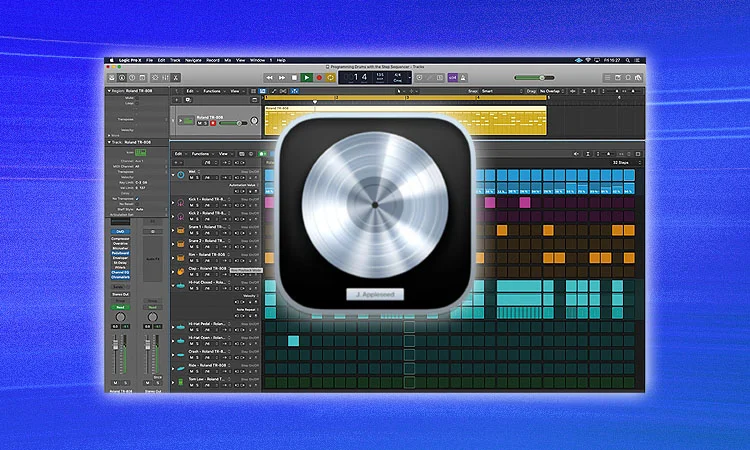Click the Clap row instrument icon
This screenshot has height=450, width=750.
[x=180, y=269]
